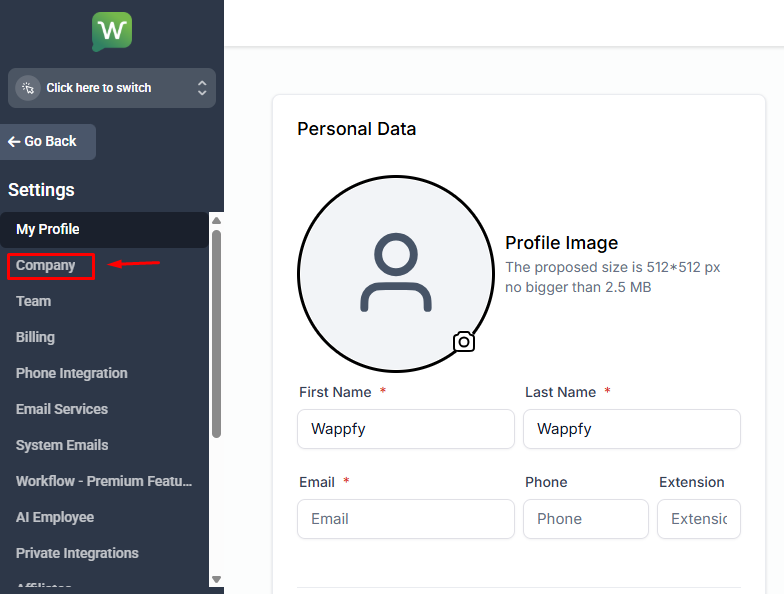Image resolution: width=784 pixels, height=594 pixels.
Task: Click the Extension field label
Action: pos(692,482)
